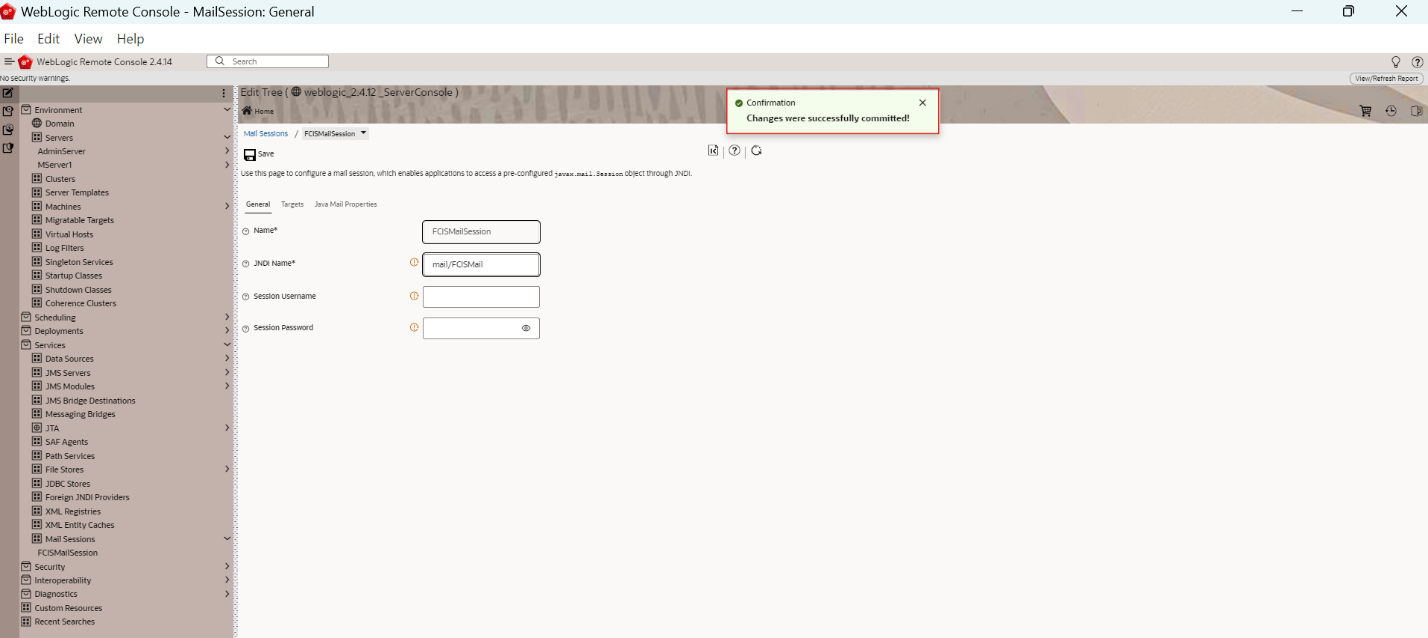Open the View menu
Viewport: 1428px width, 638px height.
coord(88,39)
